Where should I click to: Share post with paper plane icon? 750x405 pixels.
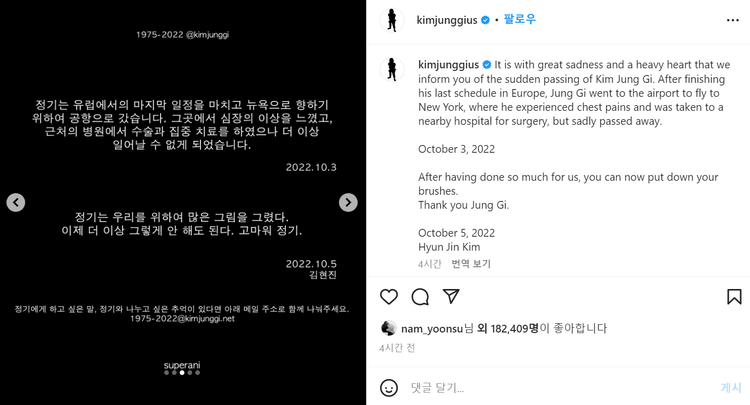coord(451,296)
